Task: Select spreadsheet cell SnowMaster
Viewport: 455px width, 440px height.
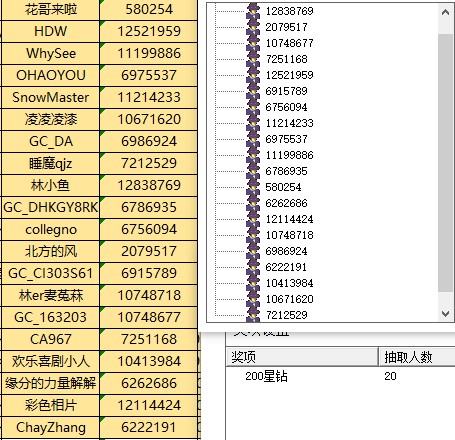Action: click(x=51, y=97)
